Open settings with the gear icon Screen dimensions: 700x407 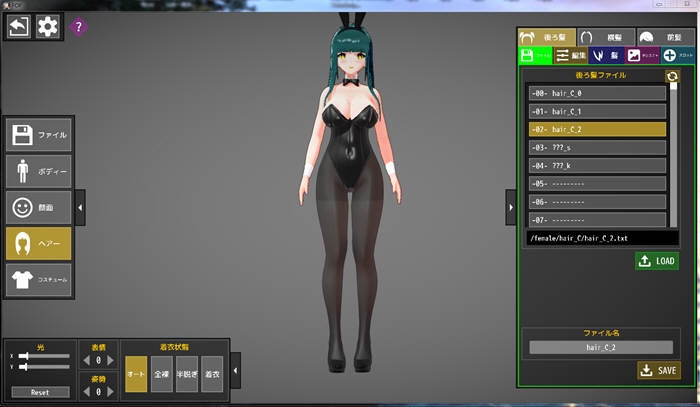[47, 26]
